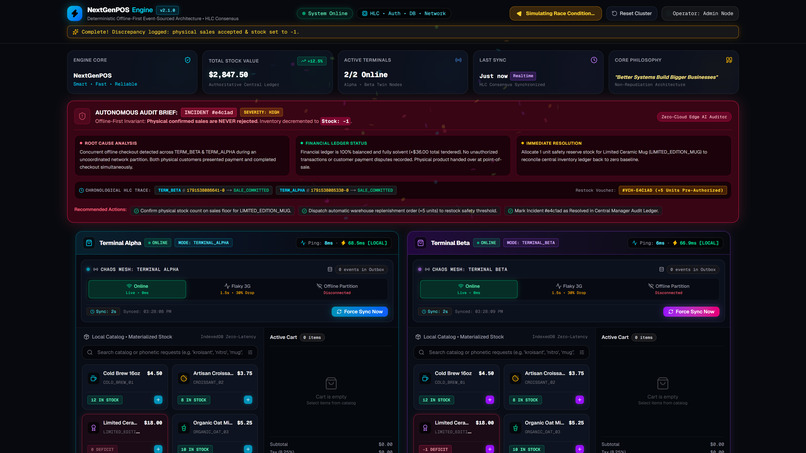Click croissant product icon in Terminal Beta

[x=515, y=378]
